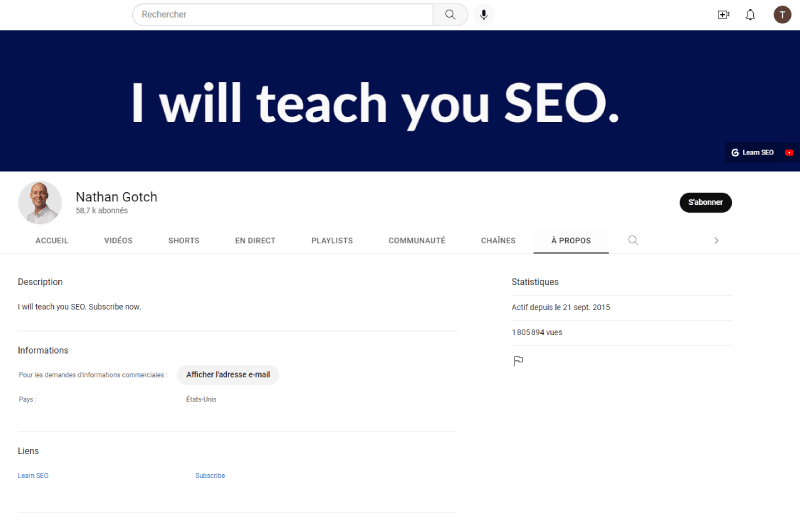Image resolution: width=800 pixels, height=530 pixels.
Task: Subscribe with the S'abonner button
Action: pyautogui.click(x=706, y=203)
